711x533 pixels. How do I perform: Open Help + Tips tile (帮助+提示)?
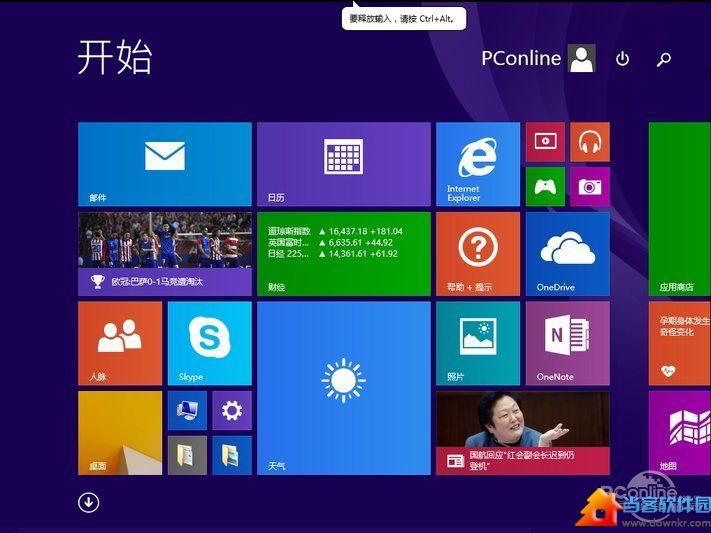click(478, 254)
